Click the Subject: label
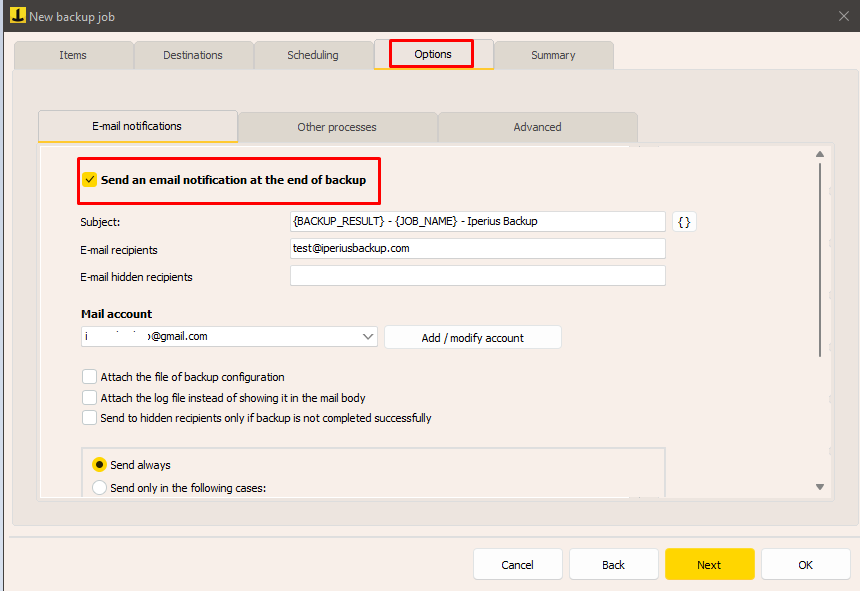Screen dimensions: 860x591 100,222
